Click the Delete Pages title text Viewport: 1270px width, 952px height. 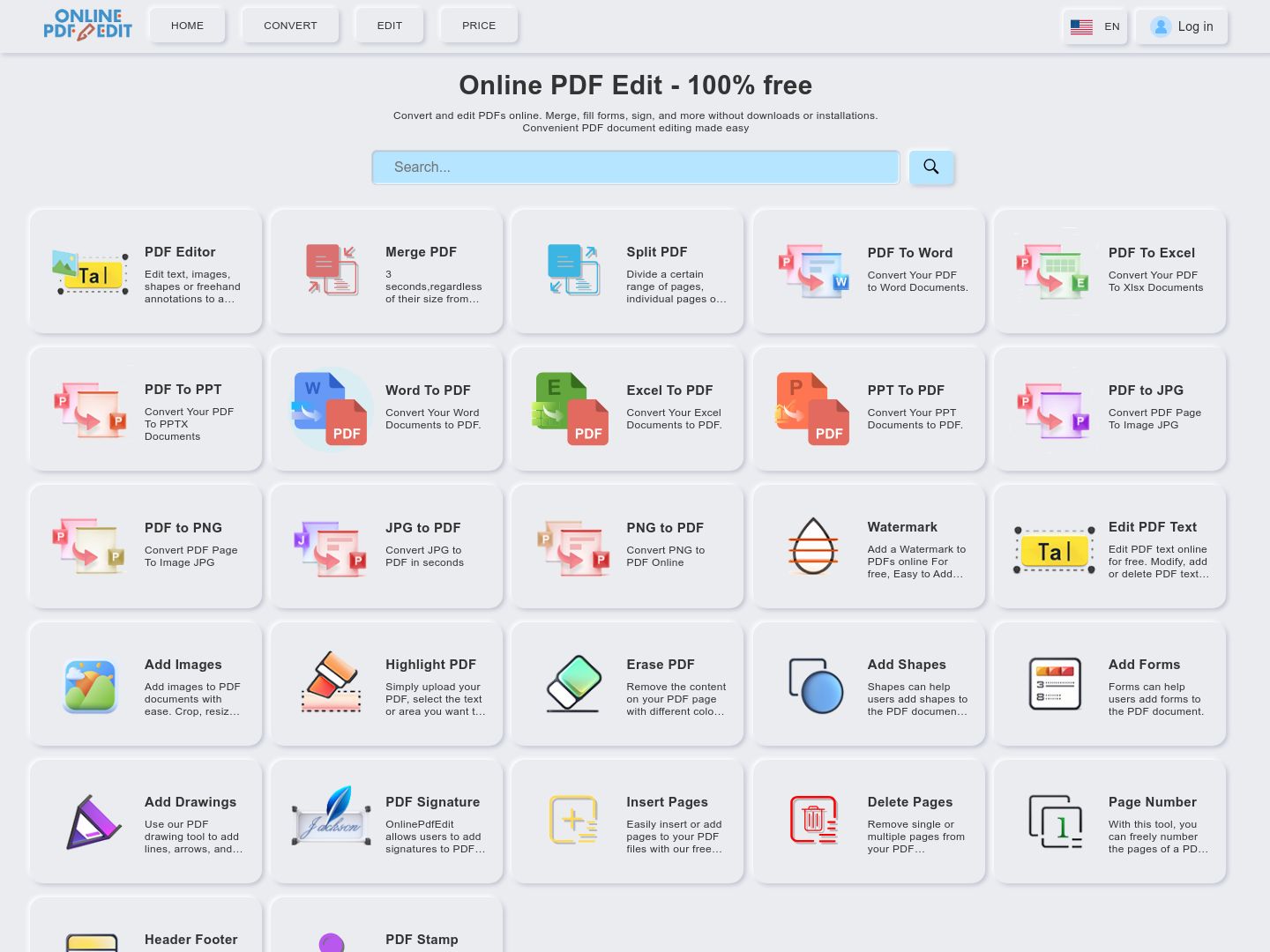click(910, 802)
